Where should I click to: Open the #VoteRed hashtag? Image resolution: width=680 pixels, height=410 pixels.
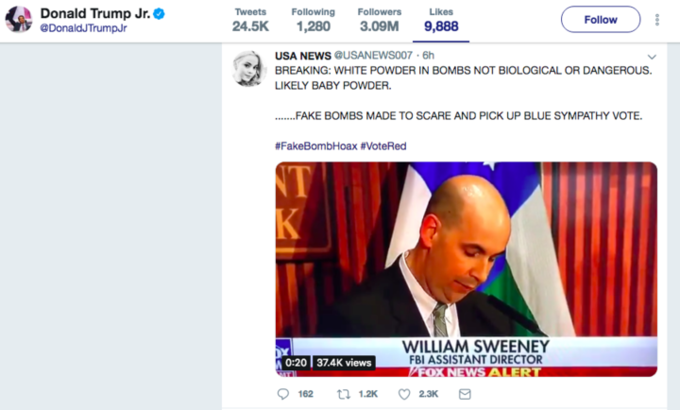383,146
